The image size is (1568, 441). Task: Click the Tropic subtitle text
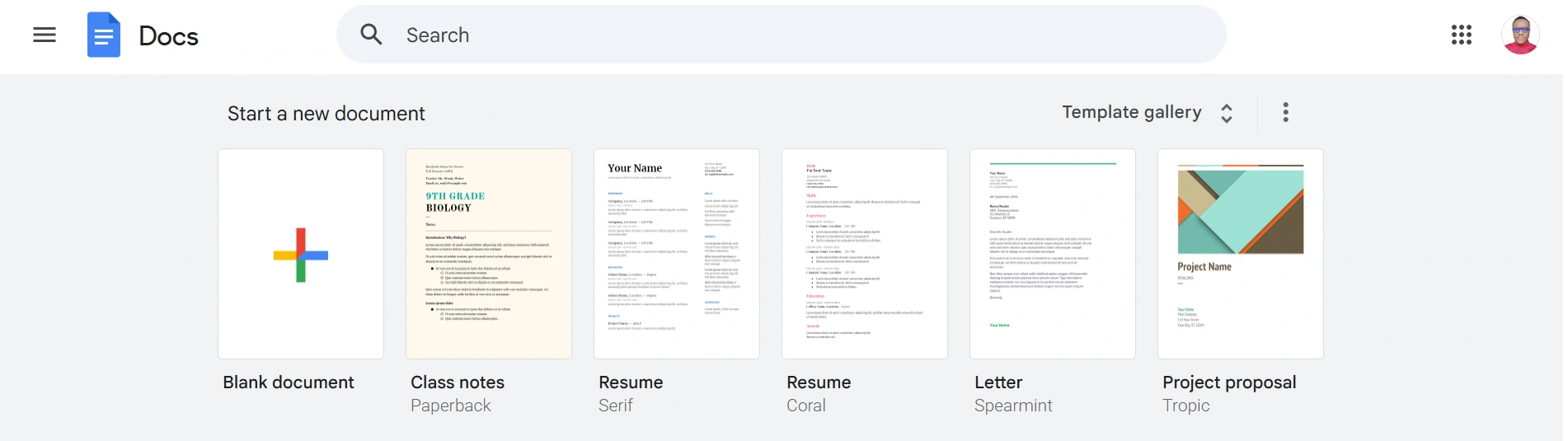point(1186,406)
